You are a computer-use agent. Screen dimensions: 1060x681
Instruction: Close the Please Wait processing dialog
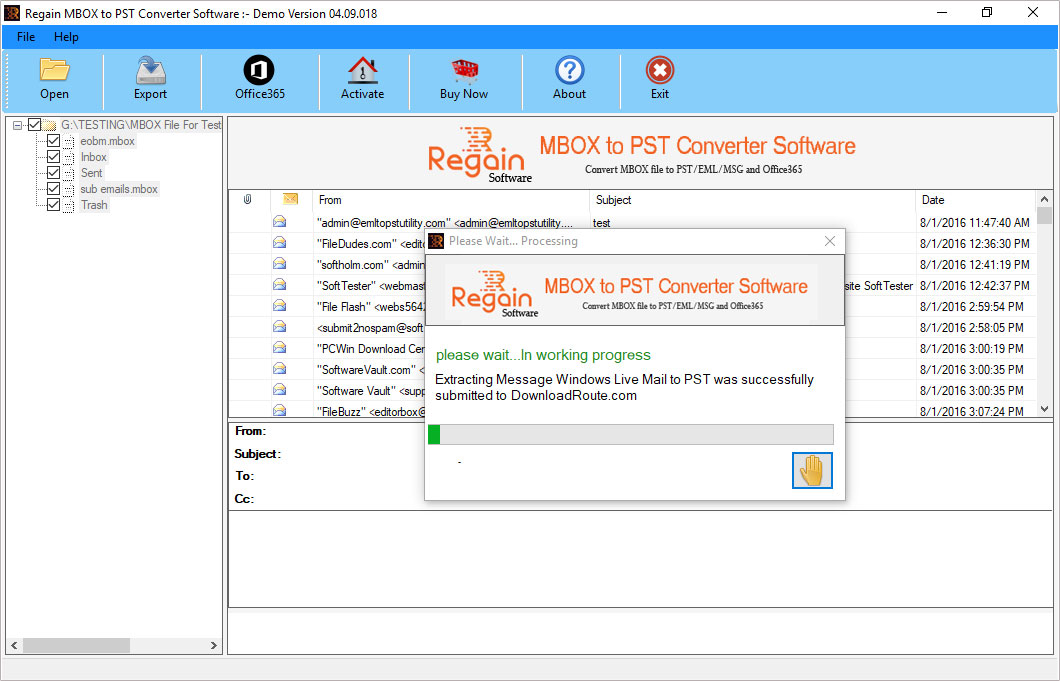pyautogui.click(x=830, y=241)
